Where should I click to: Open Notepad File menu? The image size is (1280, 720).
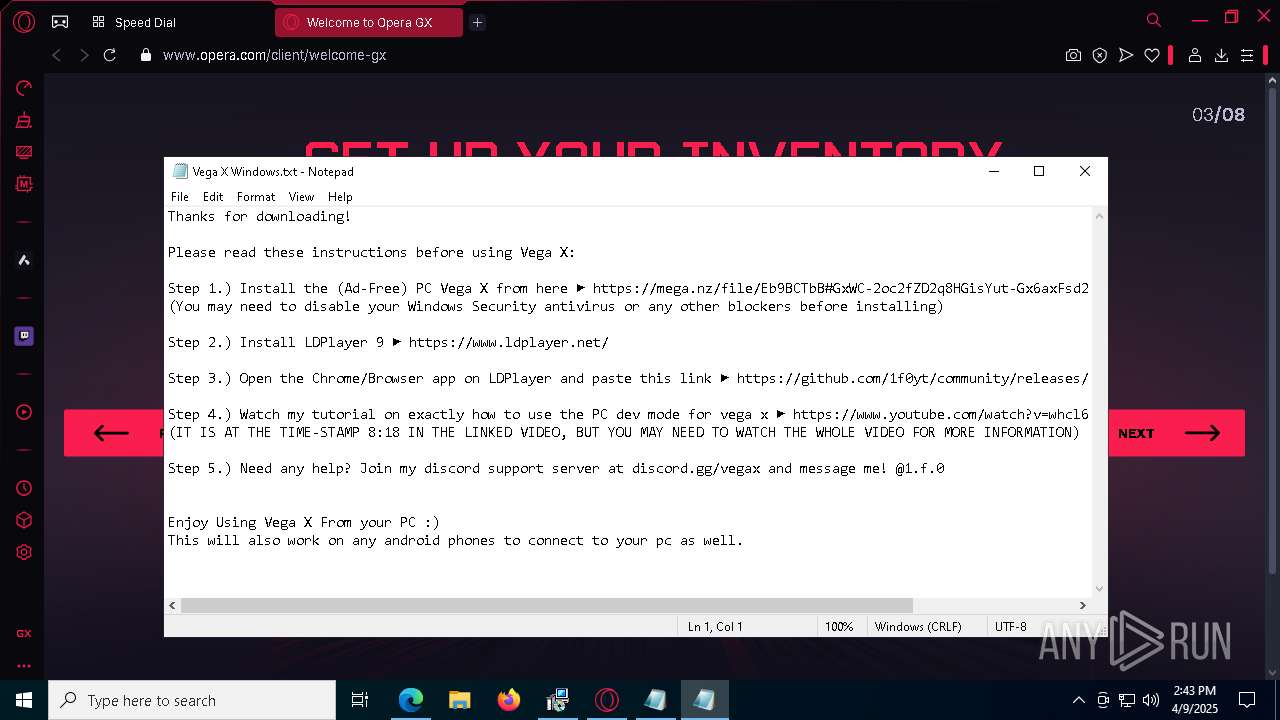tap(180, 197)
